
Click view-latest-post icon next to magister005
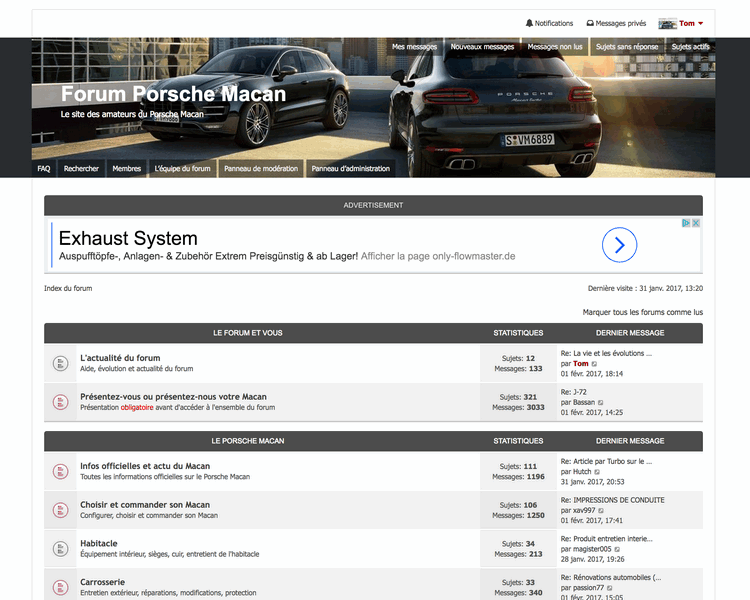tap(617, 550)
